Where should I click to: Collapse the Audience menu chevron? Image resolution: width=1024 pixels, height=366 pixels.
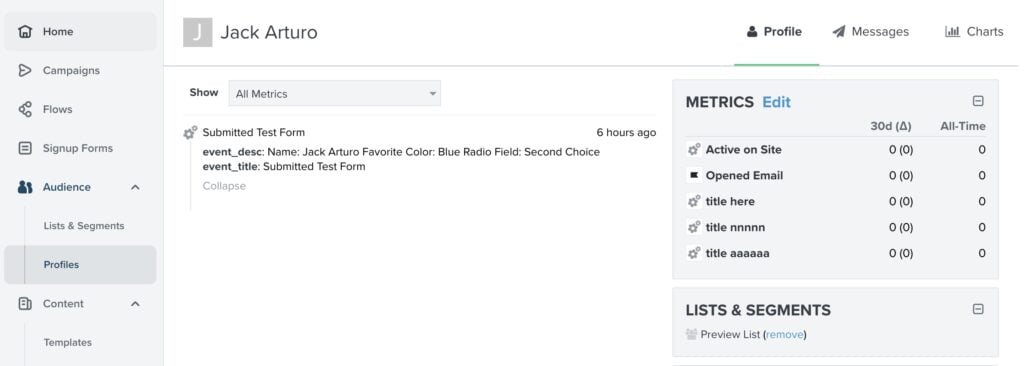(x=135, y=188)
